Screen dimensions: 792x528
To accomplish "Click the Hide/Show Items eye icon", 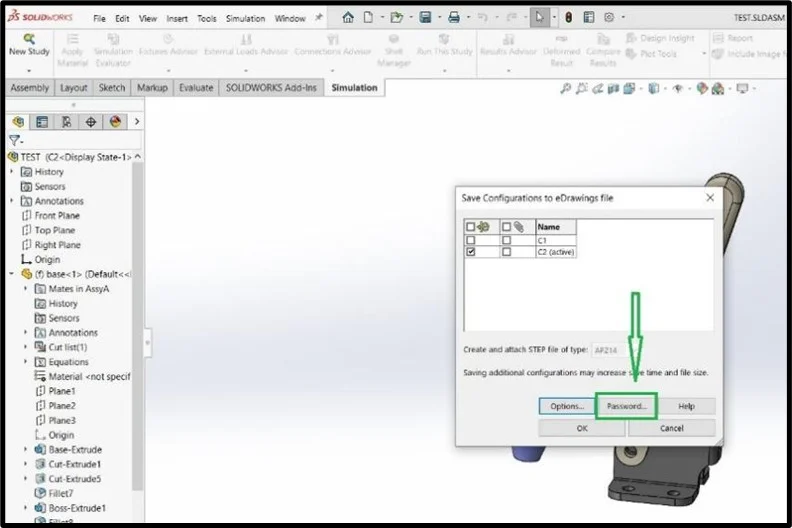I will (x=678, y=89).
